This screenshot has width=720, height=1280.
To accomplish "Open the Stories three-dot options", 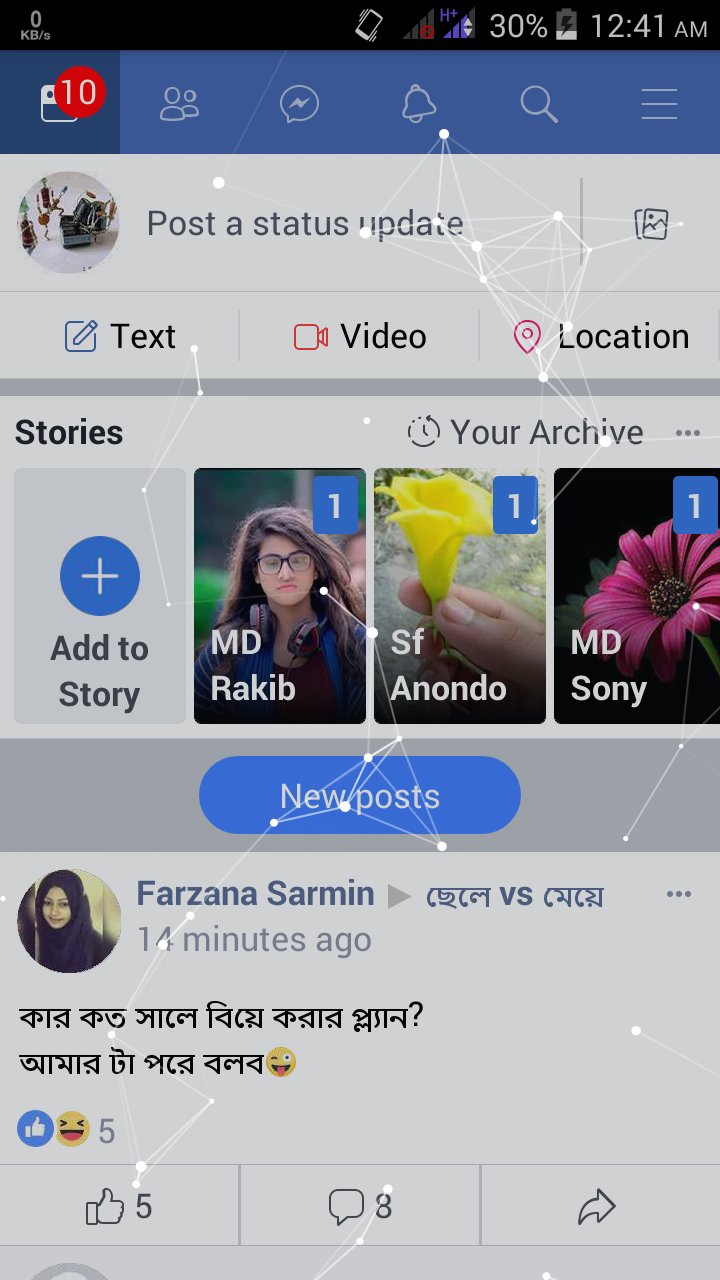I will (688, 433).
